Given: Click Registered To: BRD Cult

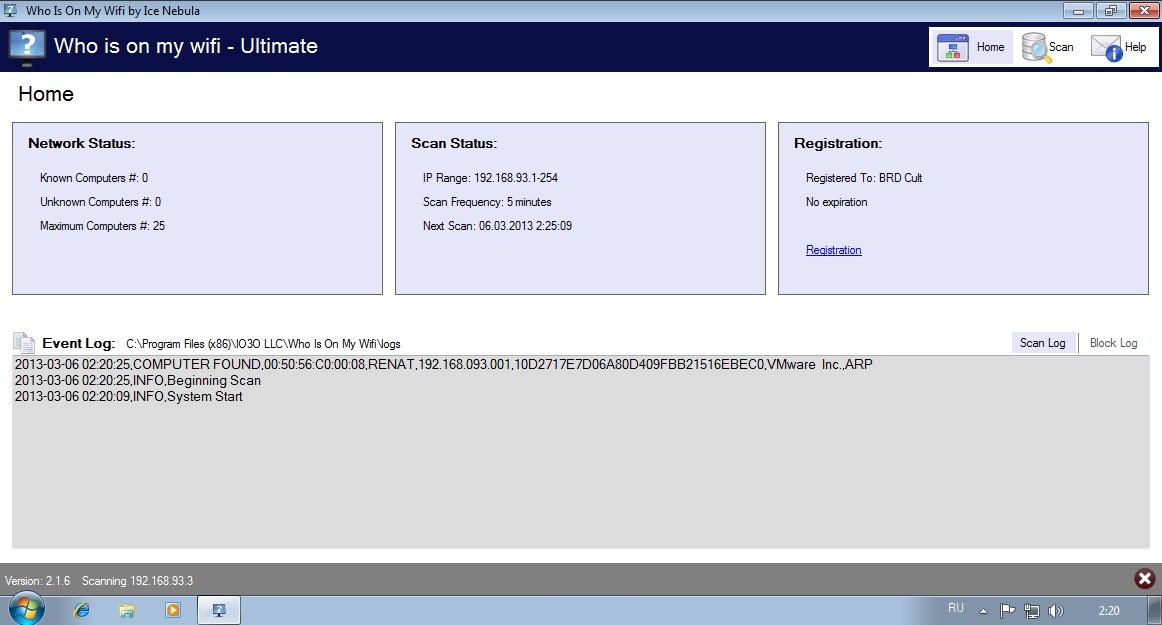Looking at the screenshot, I should tap(864, 178).
